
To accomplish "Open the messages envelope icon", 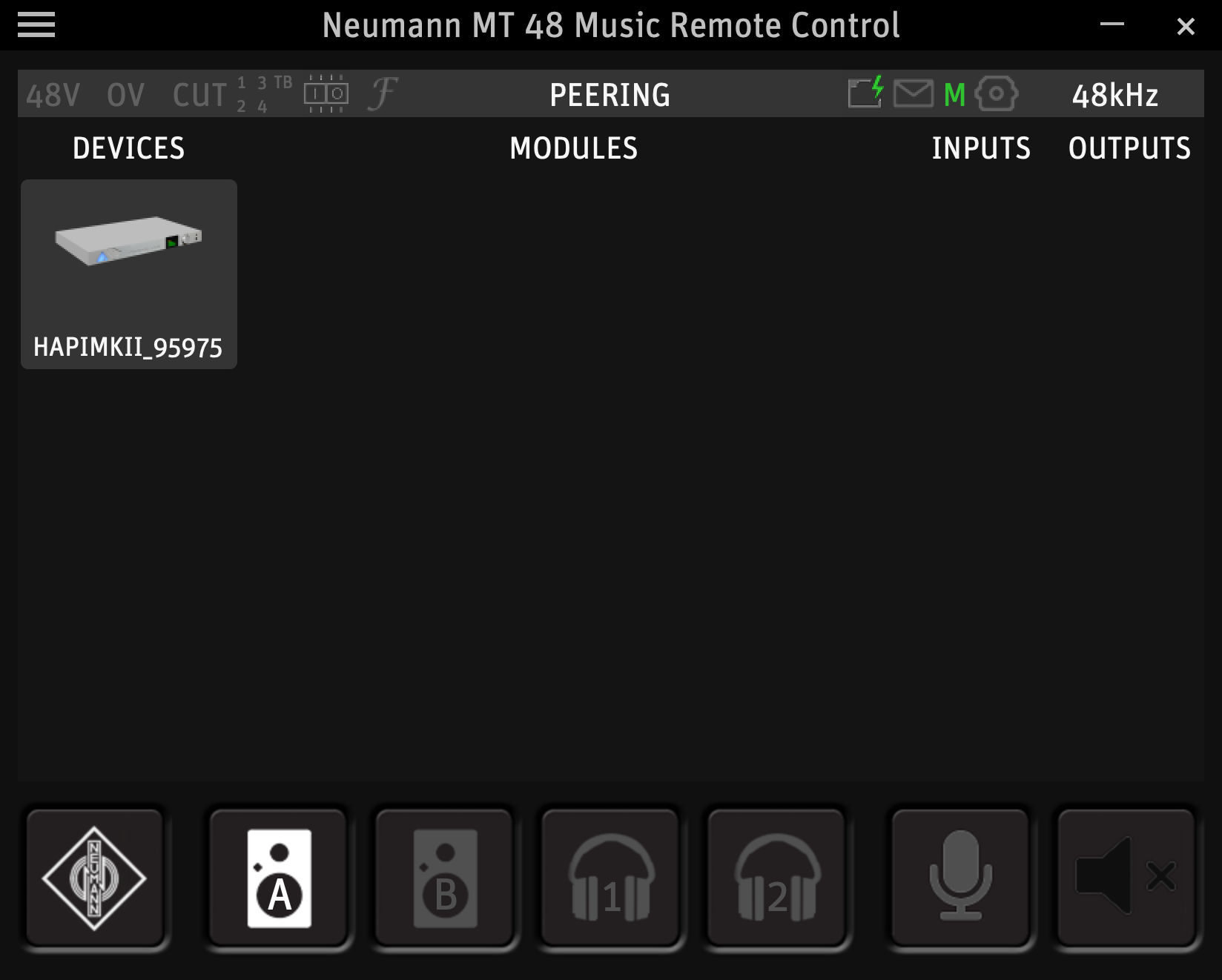I will (x=914, y=93).
